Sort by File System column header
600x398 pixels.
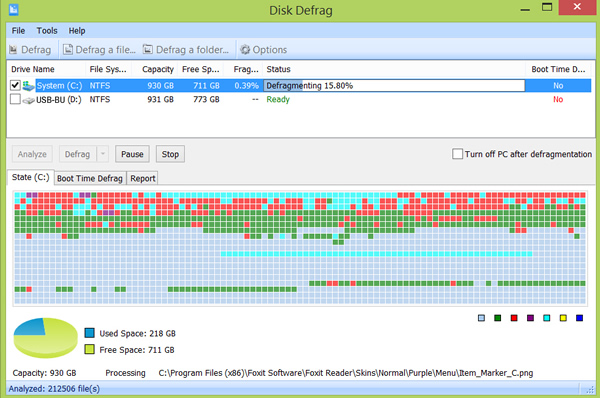coord(109,69)
